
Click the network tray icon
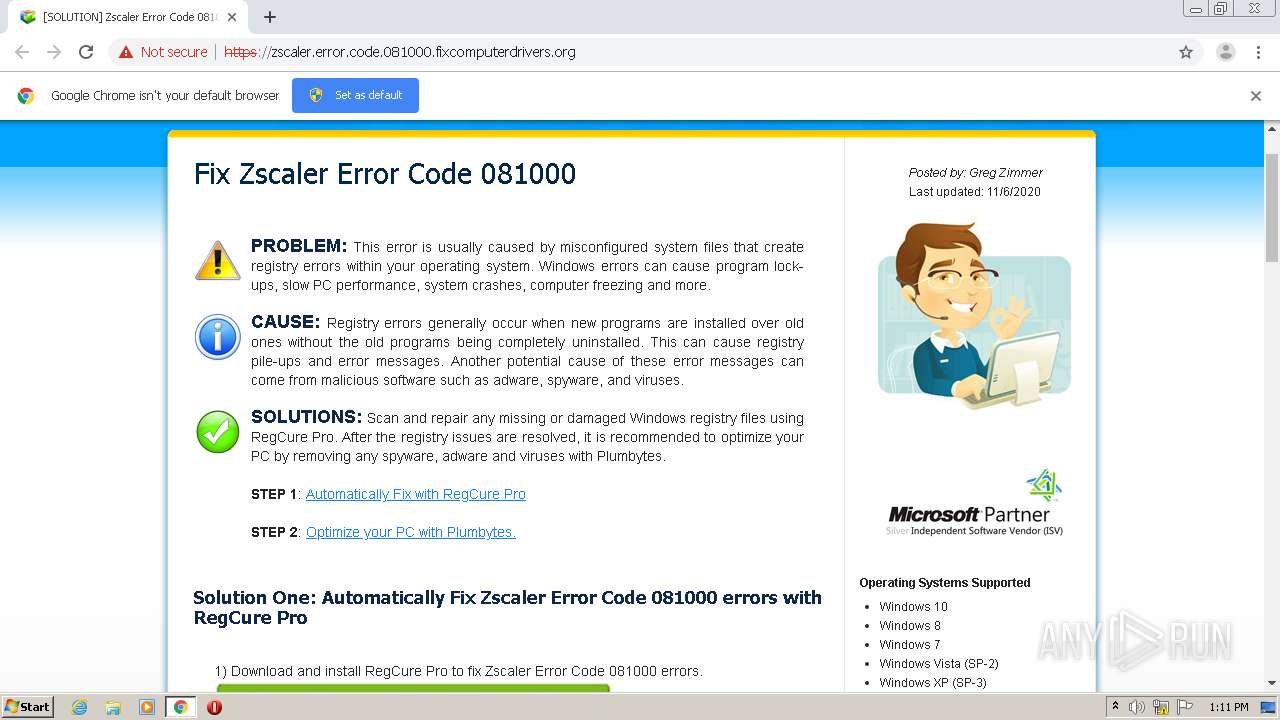coord(1161,707)
